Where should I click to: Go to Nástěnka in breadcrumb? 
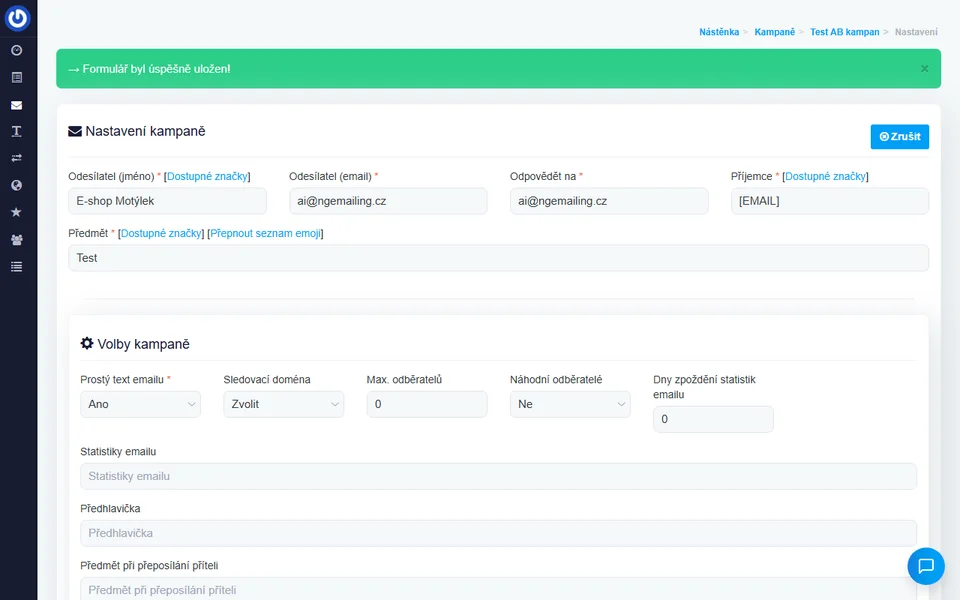[x=719, y=32]
